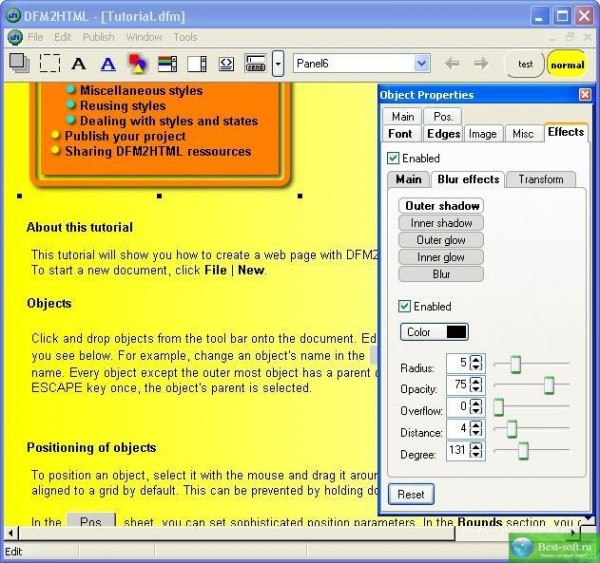
Task: Open the toolbar overflow arrow button
Action: coord(278,64)
